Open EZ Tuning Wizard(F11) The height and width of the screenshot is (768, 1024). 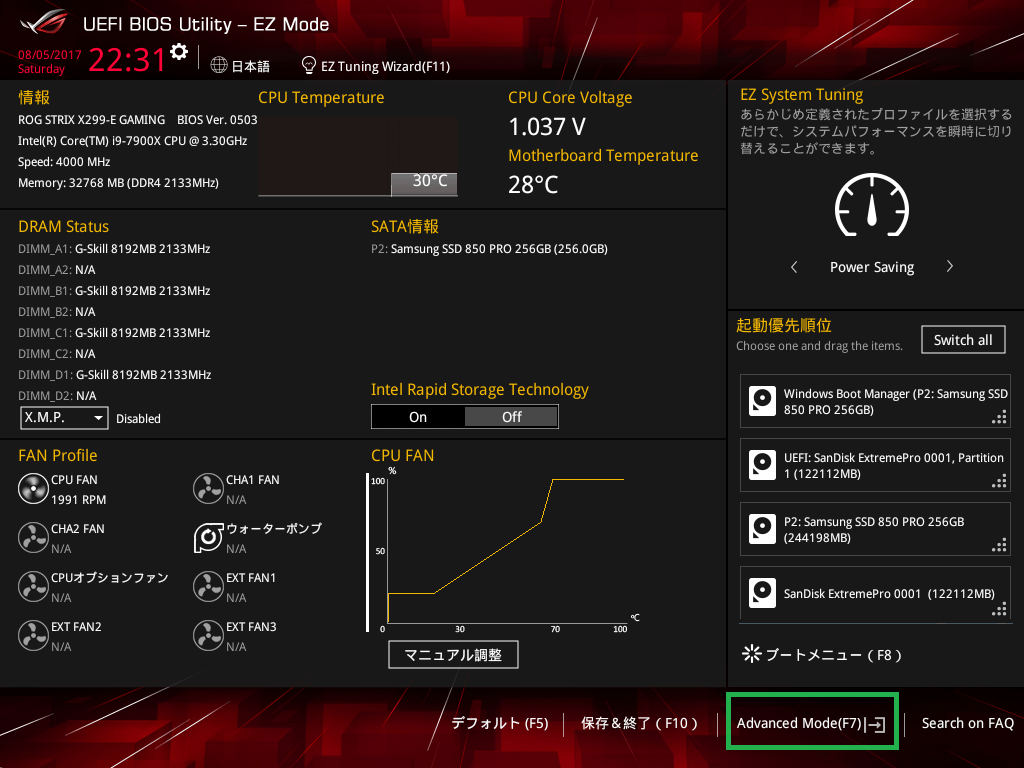pos(376,66)
